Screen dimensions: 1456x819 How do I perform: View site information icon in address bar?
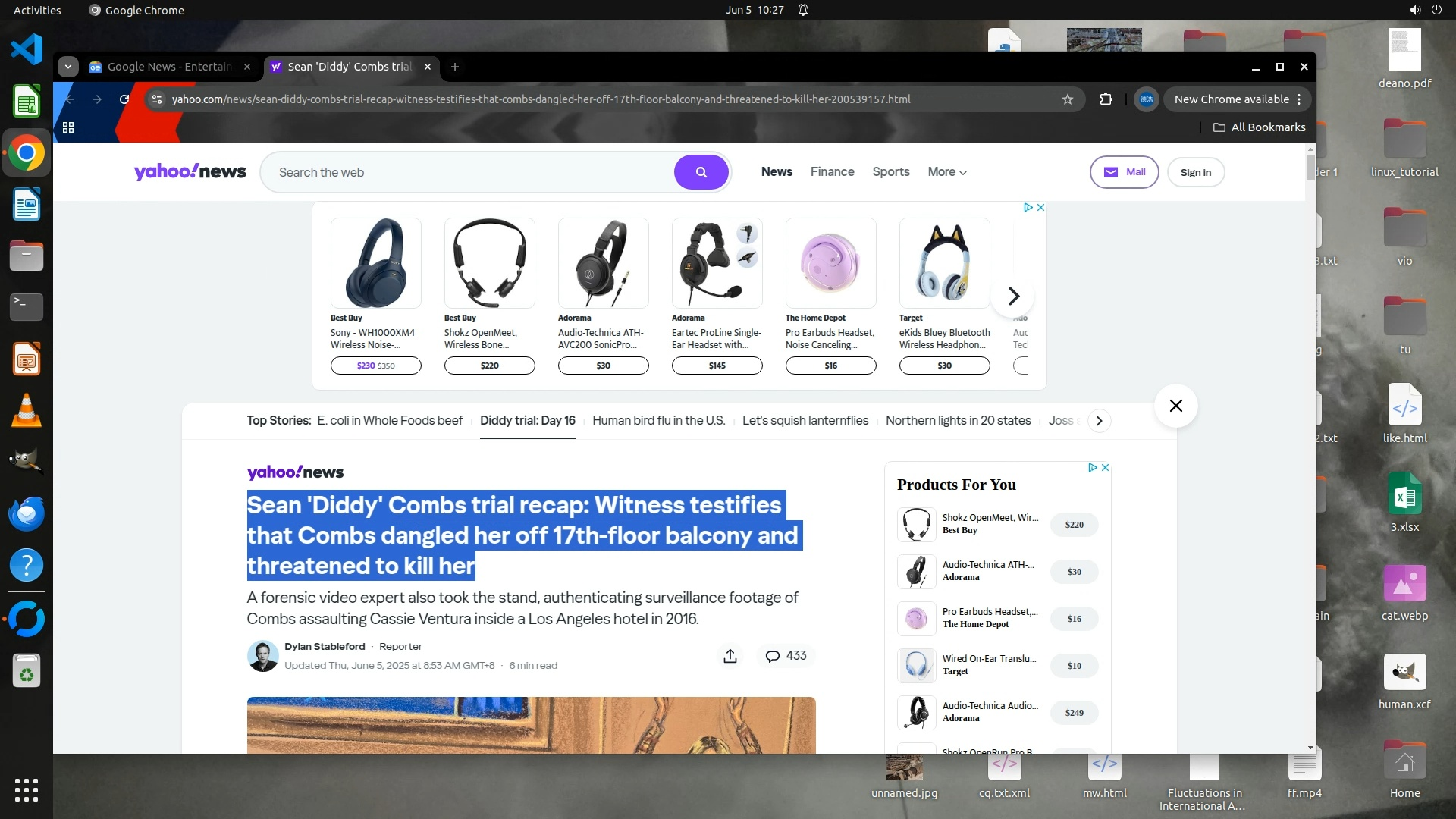click(x=156, y=99)
